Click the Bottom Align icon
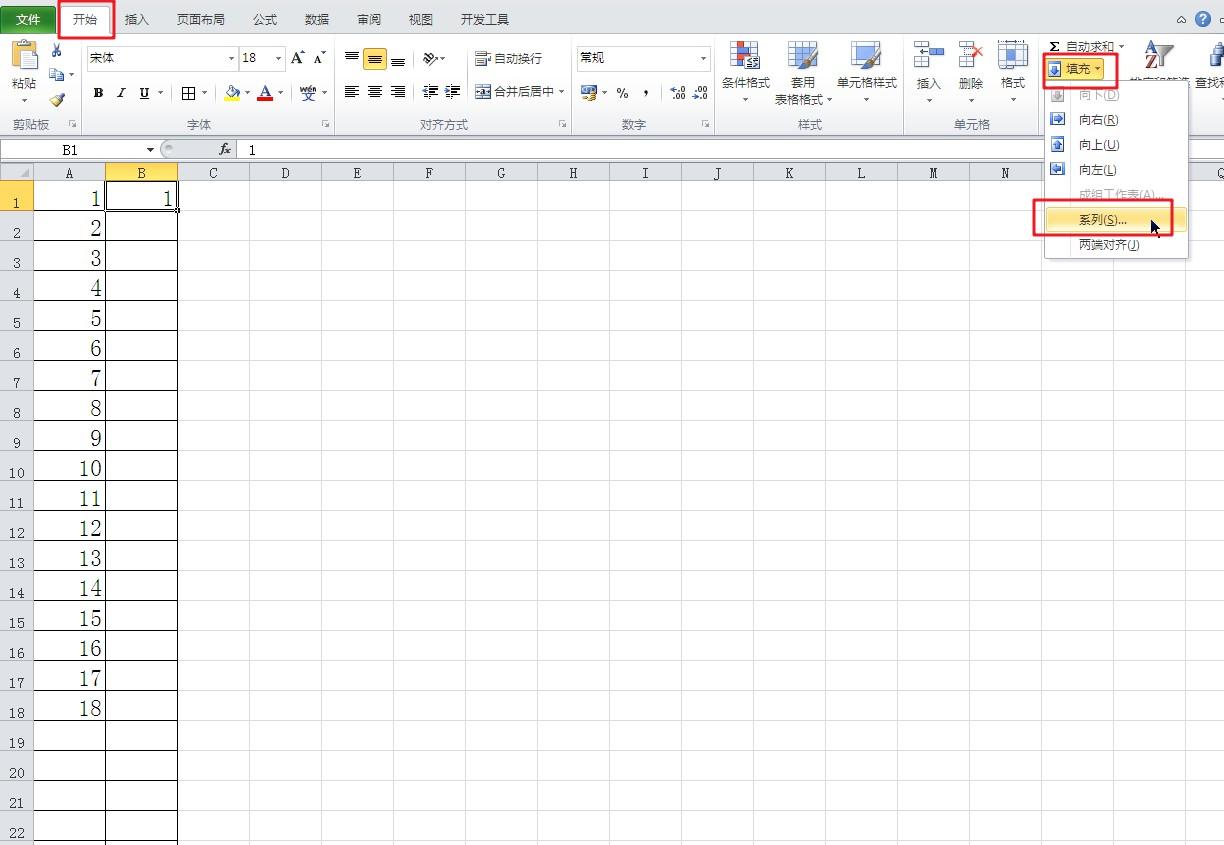The image size is (1224, 845). (398, 59)
